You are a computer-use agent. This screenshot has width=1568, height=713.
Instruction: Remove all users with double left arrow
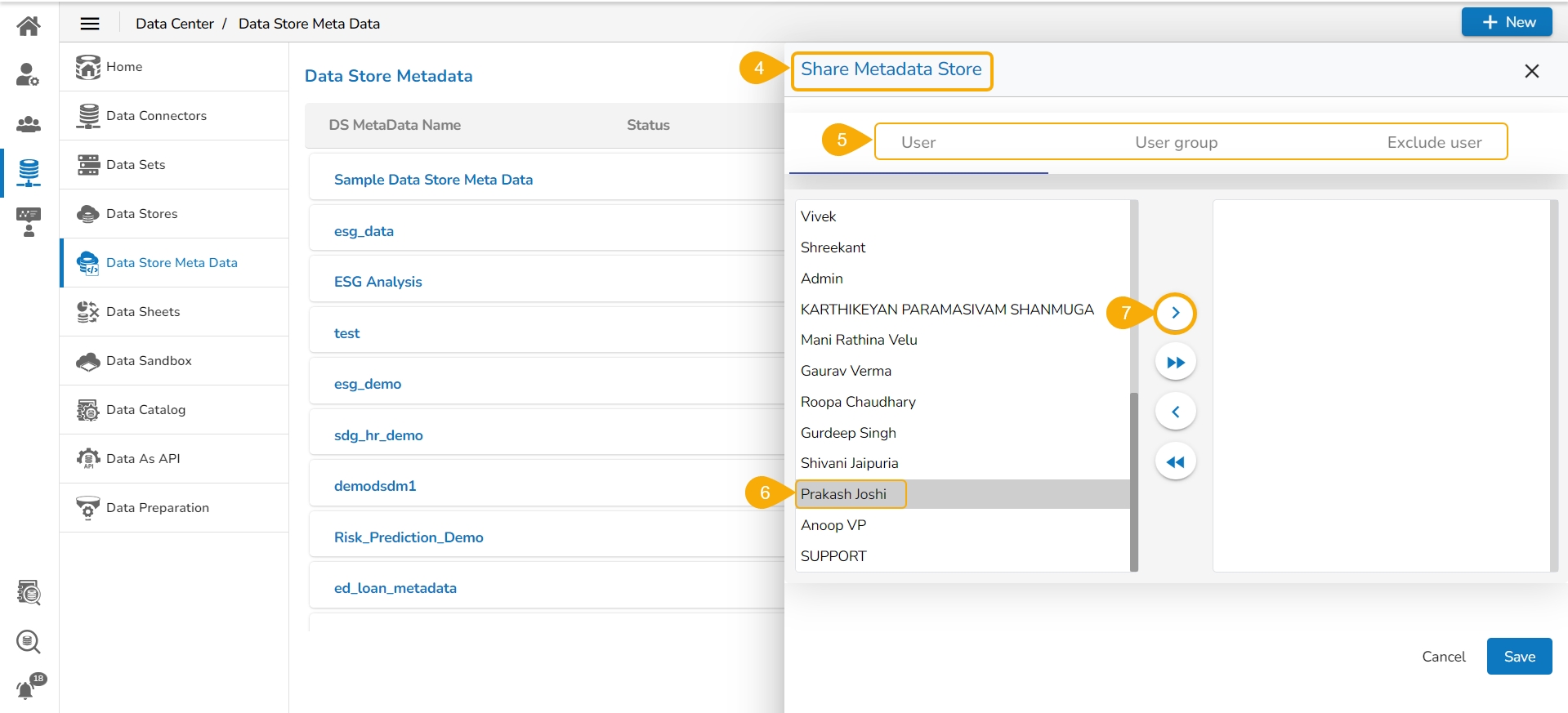pyautogui.click(x=1175, y=462)
